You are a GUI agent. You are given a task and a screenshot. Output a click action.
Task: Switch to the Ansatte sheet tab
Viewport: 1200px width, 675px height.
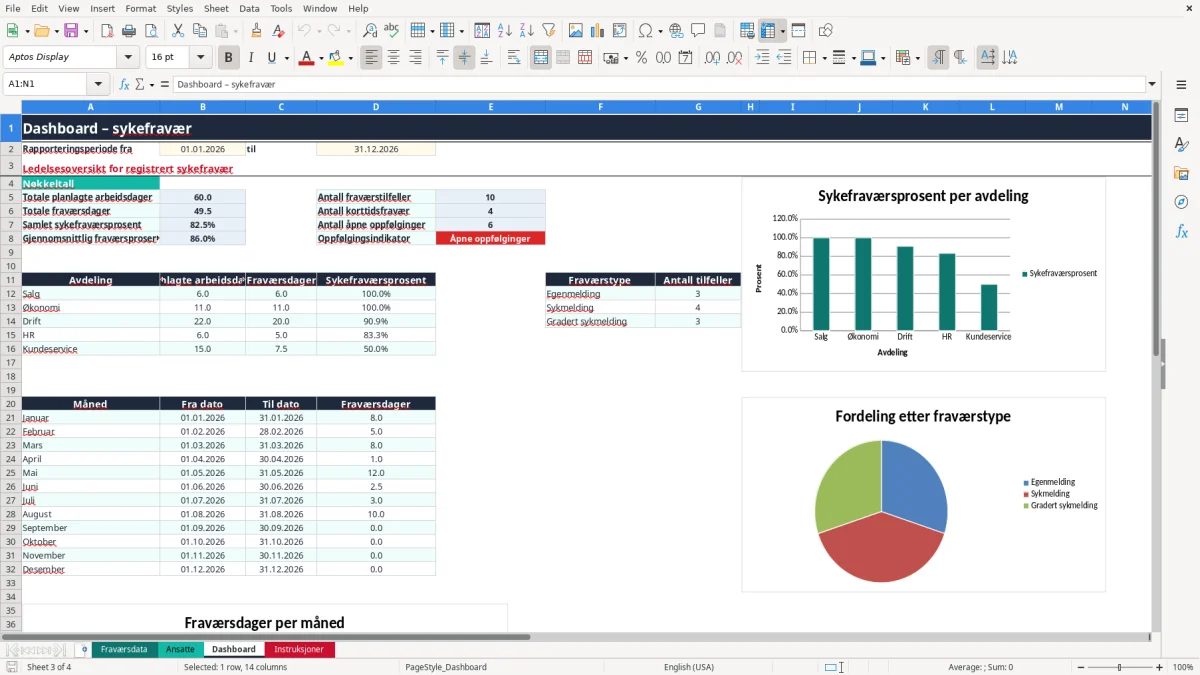(180, 649)
